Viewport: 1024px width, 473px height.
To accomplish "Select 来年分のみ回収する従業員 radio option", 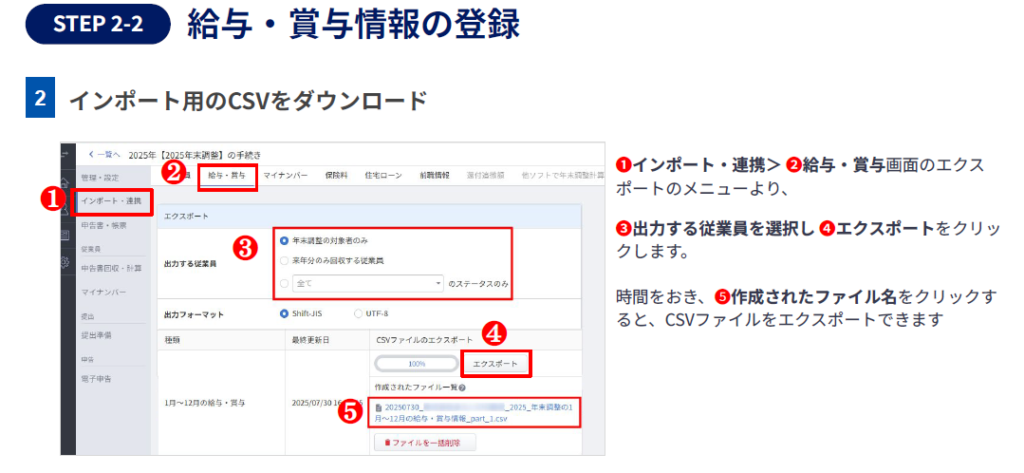I will click(x=285, y=261).
